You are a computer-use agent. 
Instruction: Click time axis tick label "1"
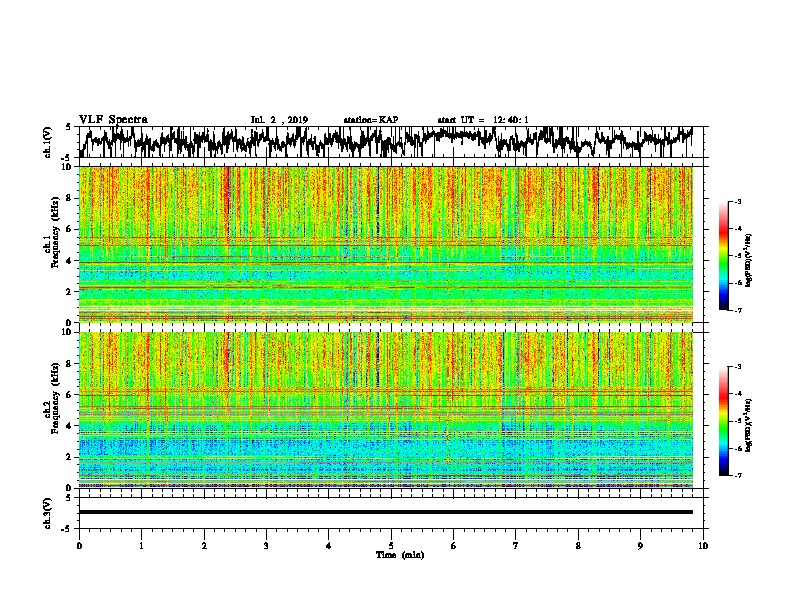(141, 546)
